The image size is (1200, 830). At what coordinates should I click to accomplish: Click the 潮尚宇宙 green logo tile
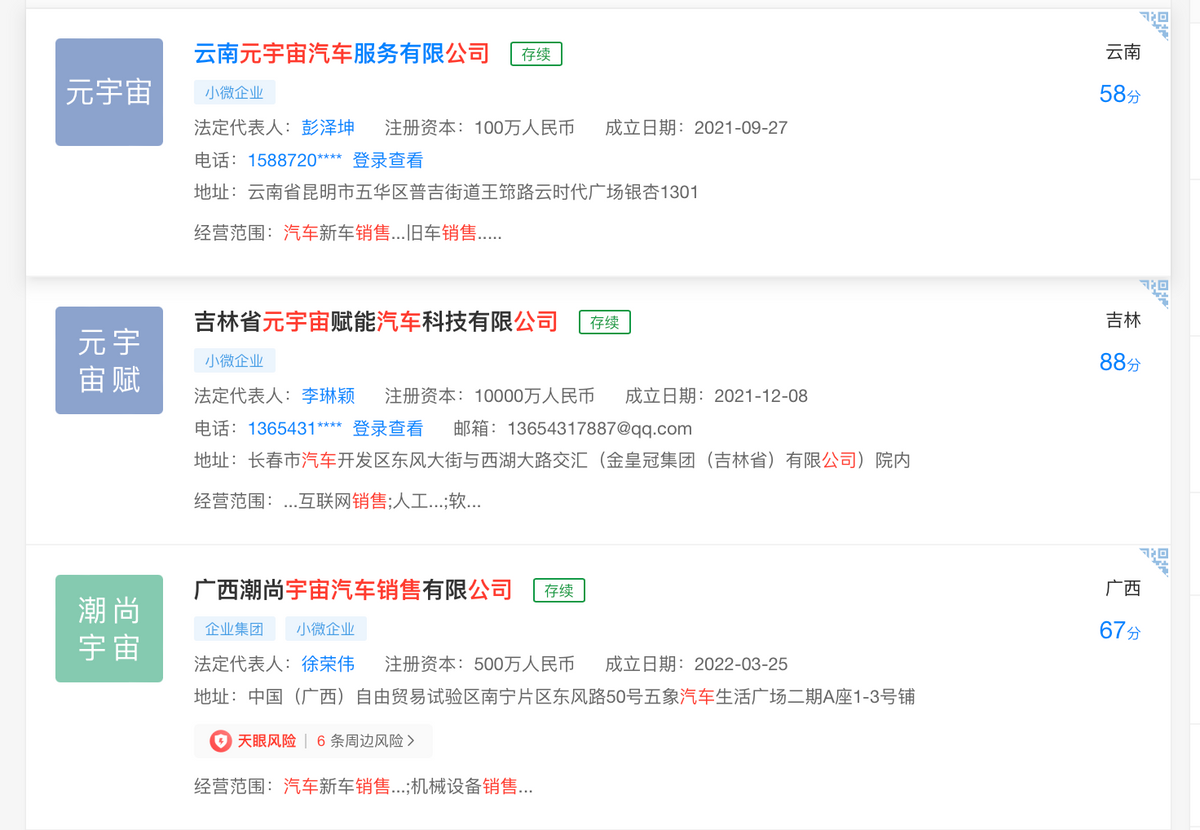pos(109,628)
